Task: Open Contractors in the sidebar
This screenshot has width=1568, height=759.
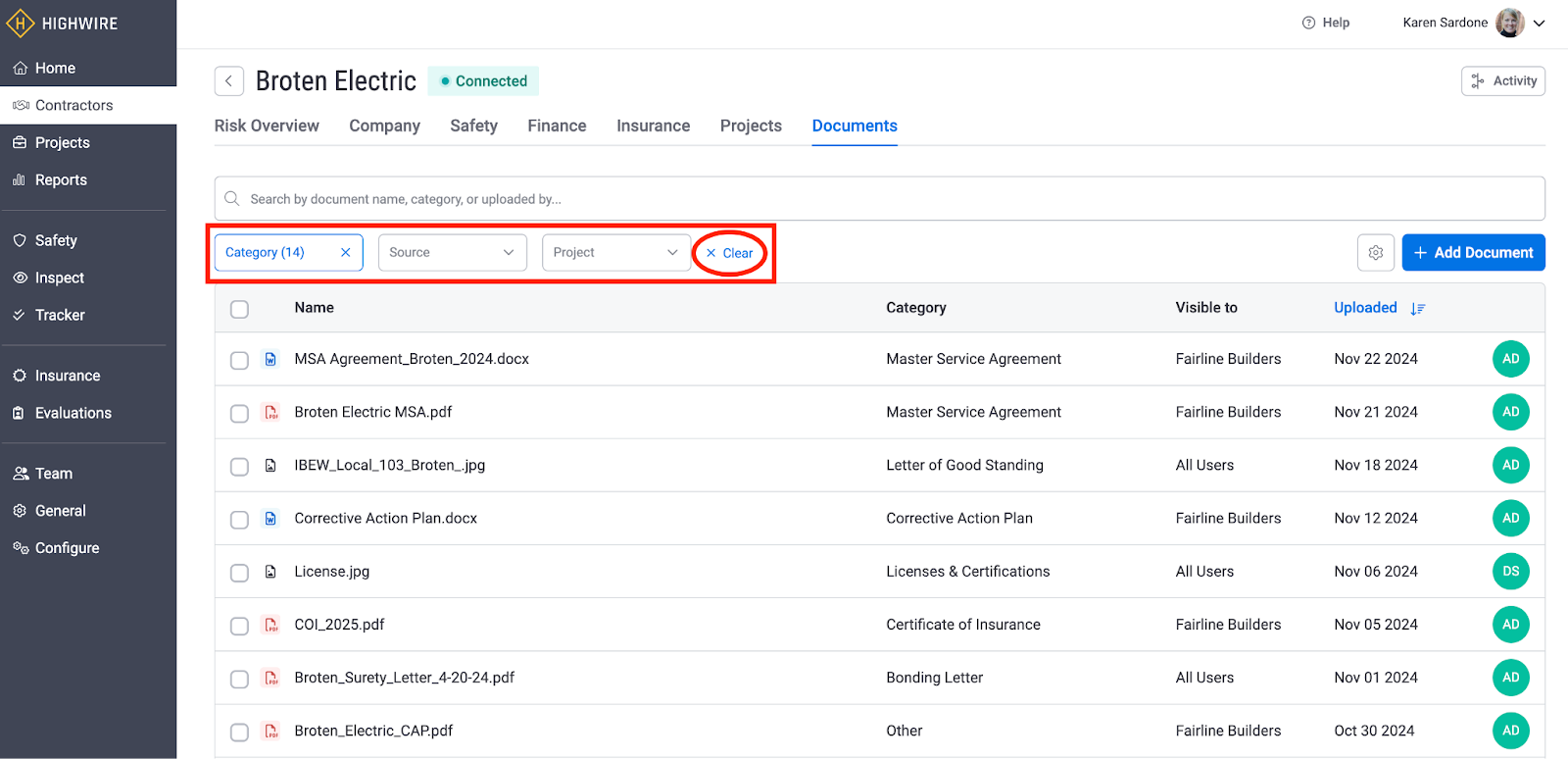Action: click(88, 105)
